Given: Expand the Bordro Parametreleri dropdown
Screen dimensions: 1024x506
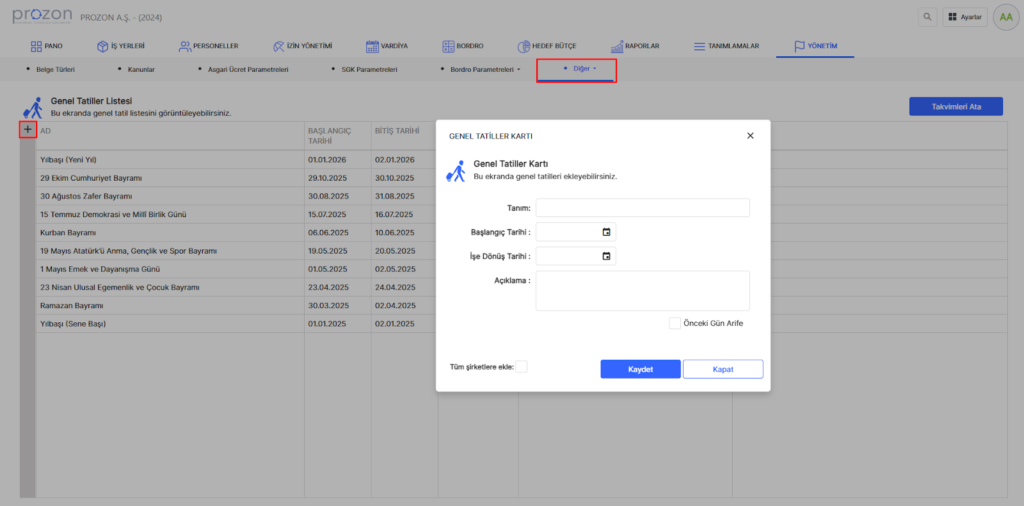Looking at the screenshot, I should click(x=480, y=70).
